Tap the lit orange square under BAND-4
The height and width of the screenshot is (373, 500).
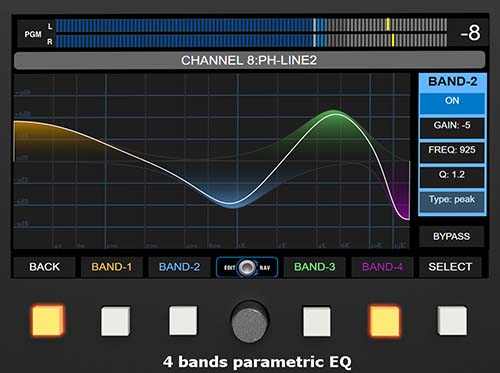click(x=385, y=321)
